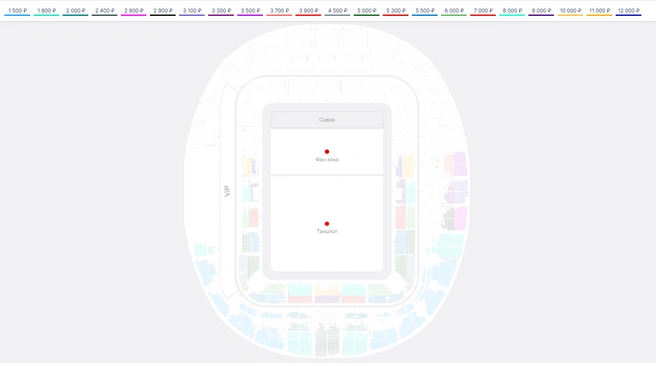The height and width of the screenshot is (366, 656).
Task: Select the 7 000 ₽ price legend item
Action: tap(483, 10)
